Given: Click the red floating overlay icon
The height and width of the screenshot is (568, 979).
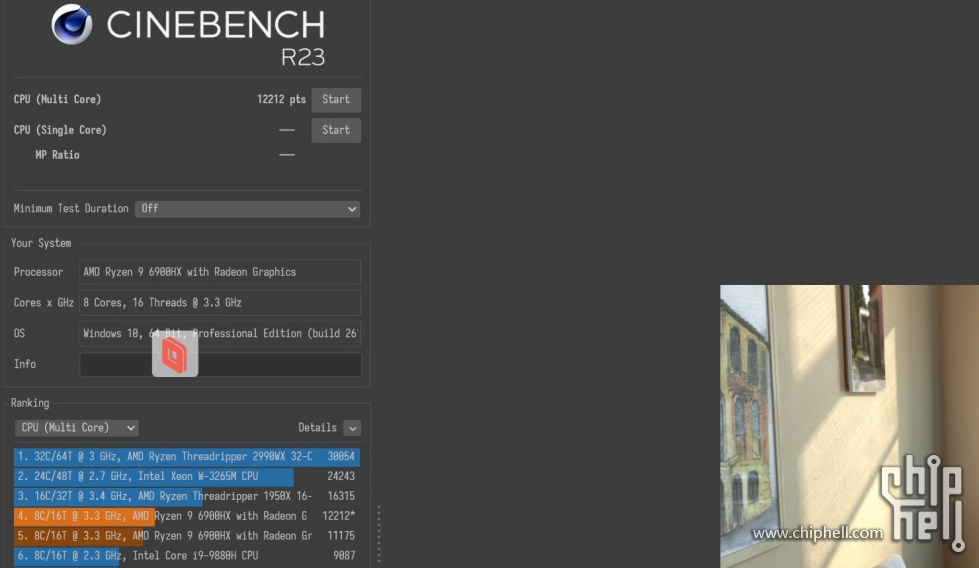Looking at the screenshot, I should click(x=175, y=354).
